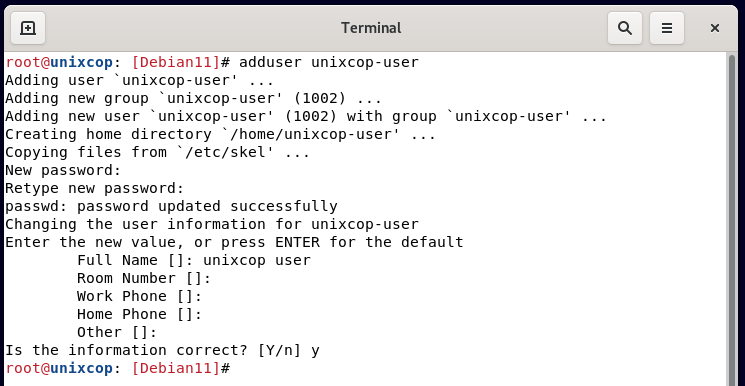Click the "New password:" prompt line
Viewport: 745px width, 386px height.
[63, 170]
